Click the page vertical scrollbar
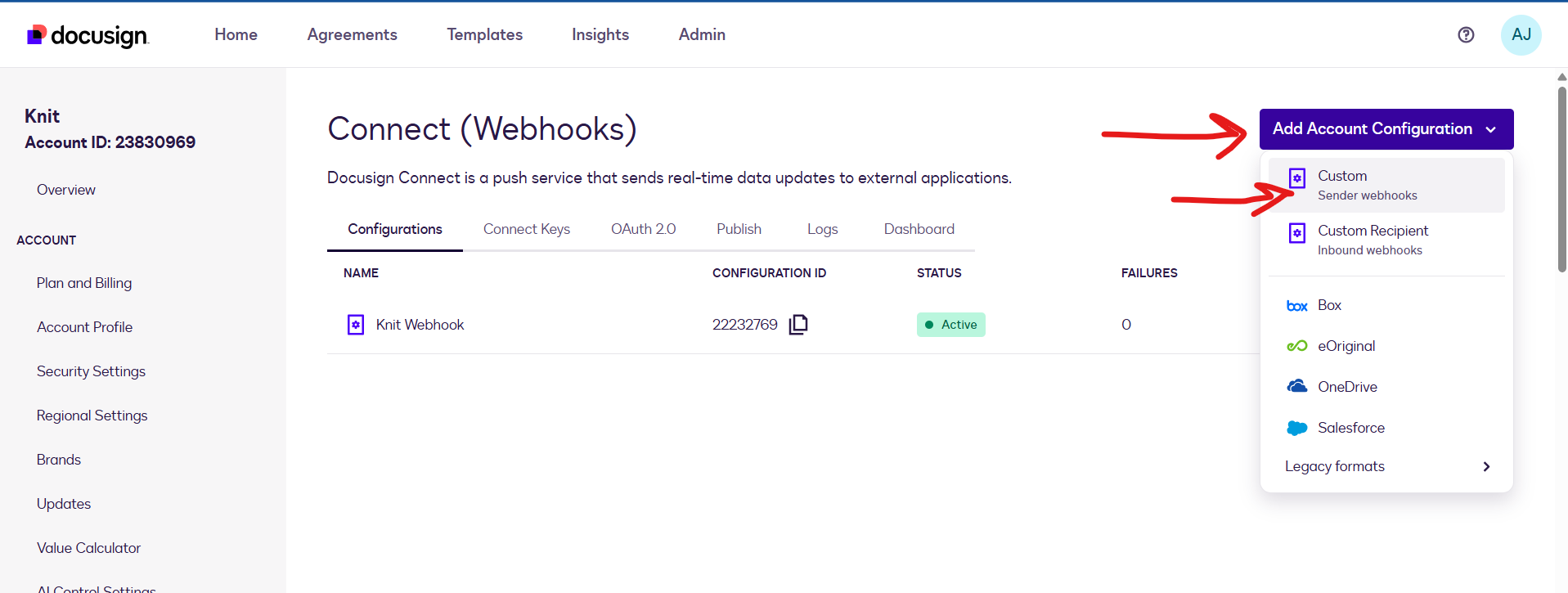The height and width of the screenshot is (593, 1568). point(1561,178)
